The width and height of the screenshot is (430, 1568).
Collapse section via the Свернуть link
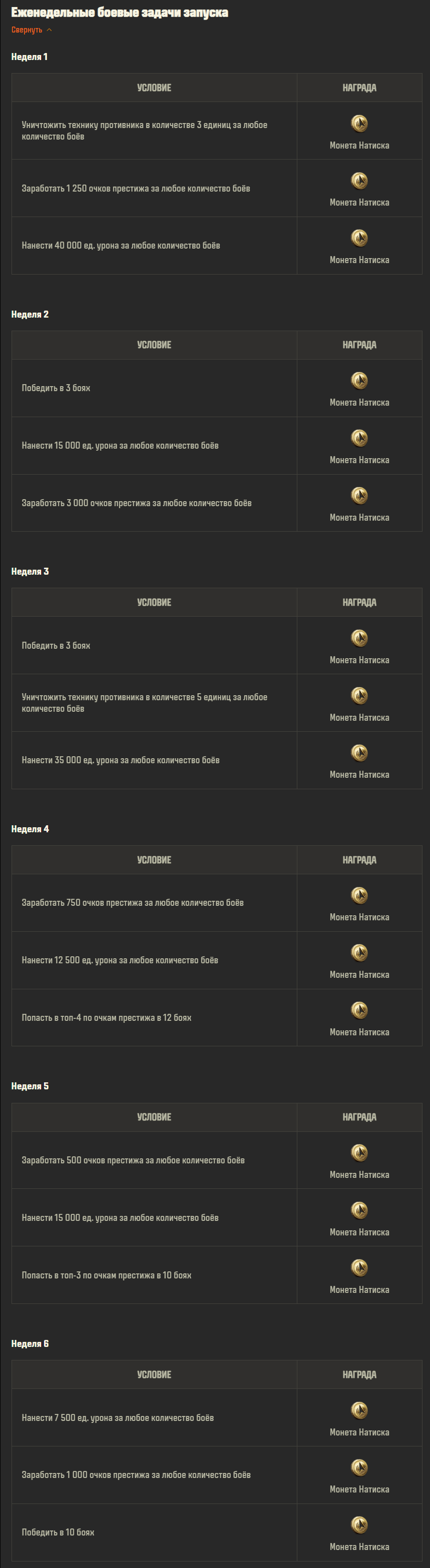27,30
